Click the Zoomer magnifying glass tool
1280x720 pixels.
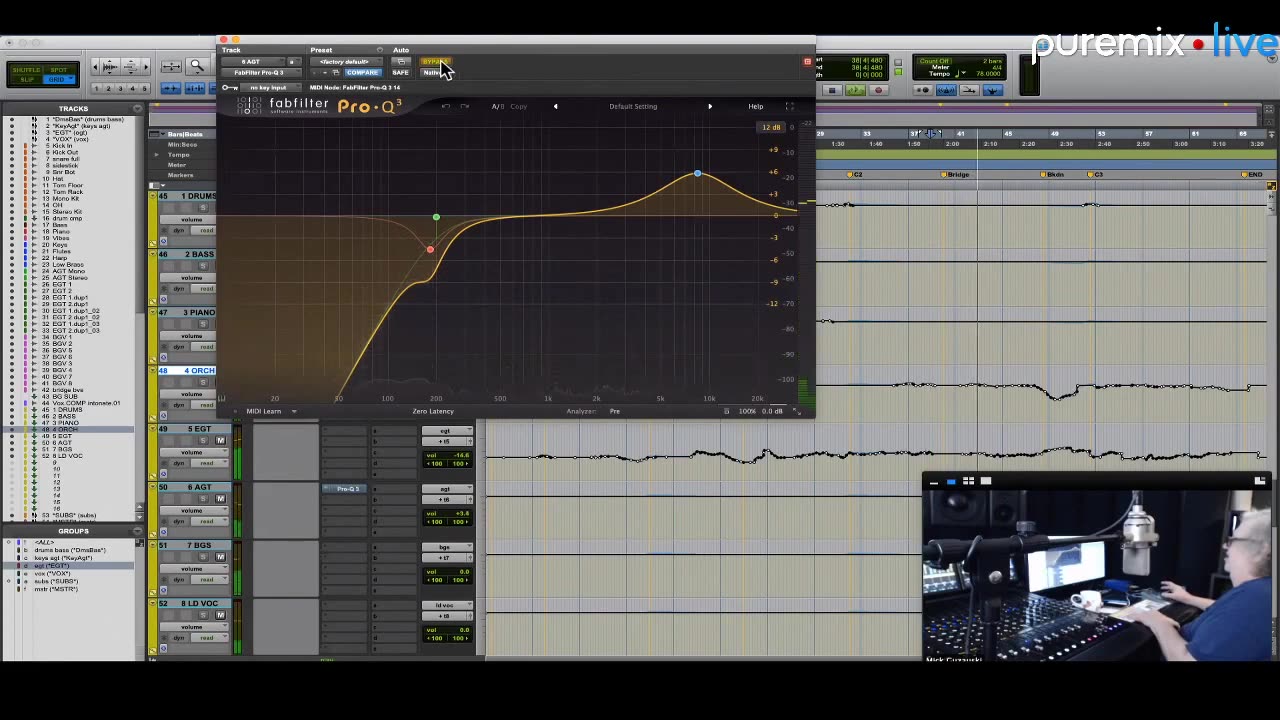point(197,67)
